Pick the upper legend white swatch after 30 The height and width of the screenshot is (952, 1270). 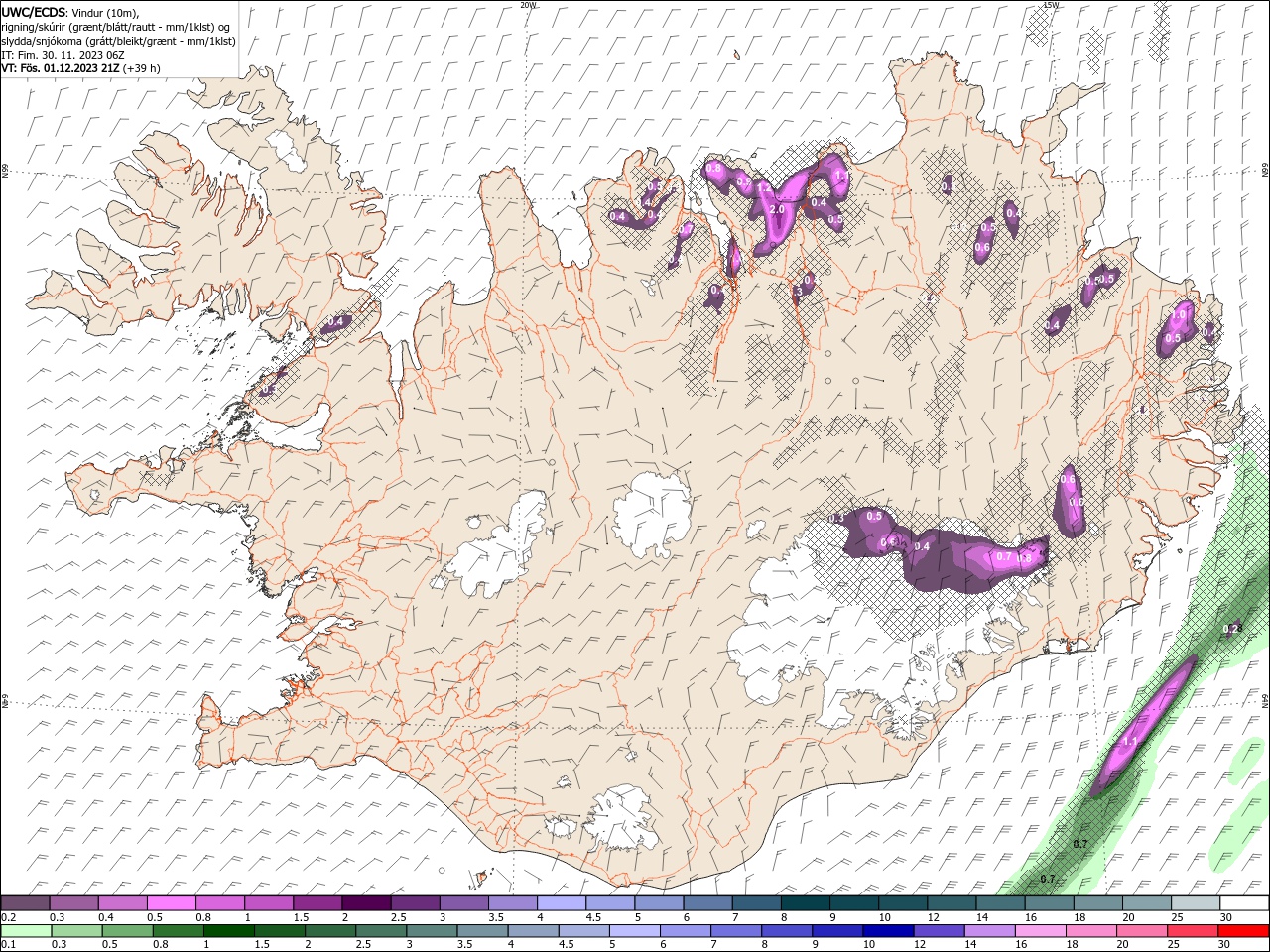[x=1245, y=903]
